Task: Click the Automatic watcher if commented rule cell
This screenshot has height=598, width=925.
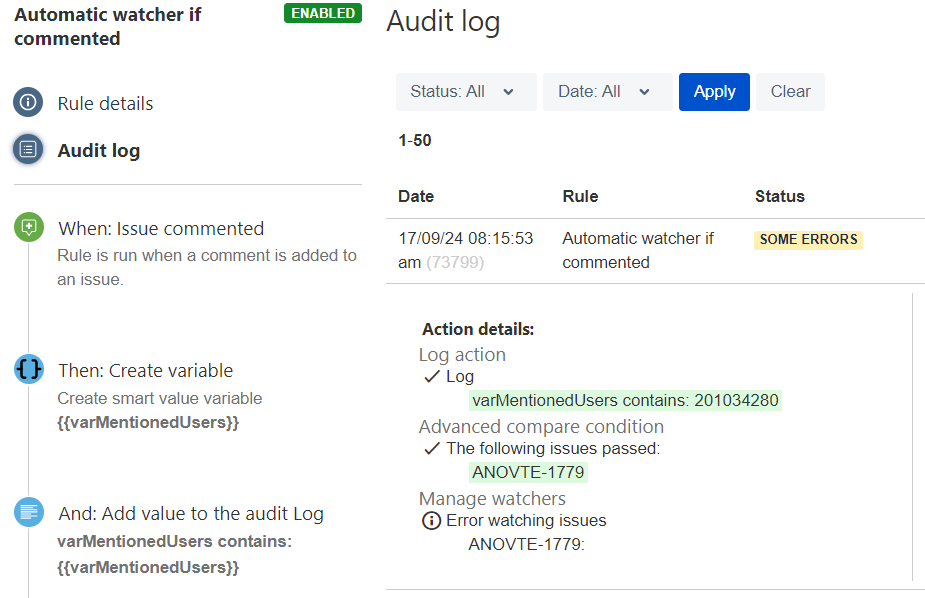Action: (638, 250)
